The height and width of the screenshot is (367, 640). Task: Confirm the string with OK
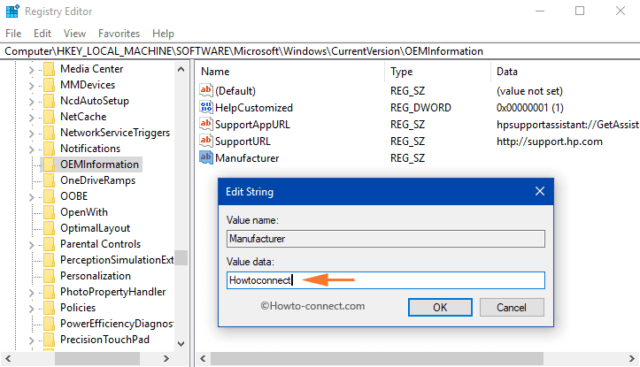point(440,307)
